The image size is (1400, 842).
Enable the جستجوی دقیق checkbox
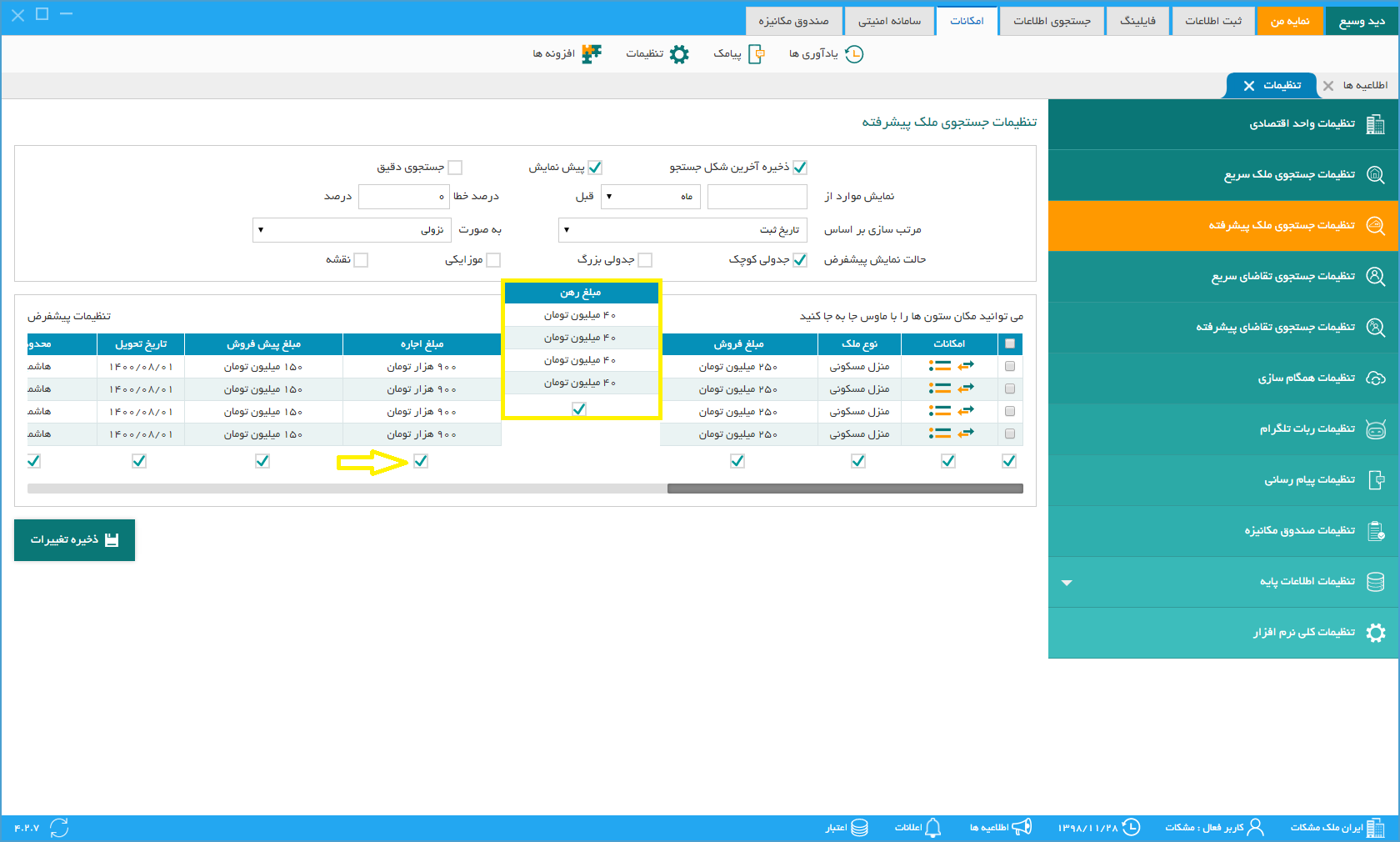tap(455, 168)
